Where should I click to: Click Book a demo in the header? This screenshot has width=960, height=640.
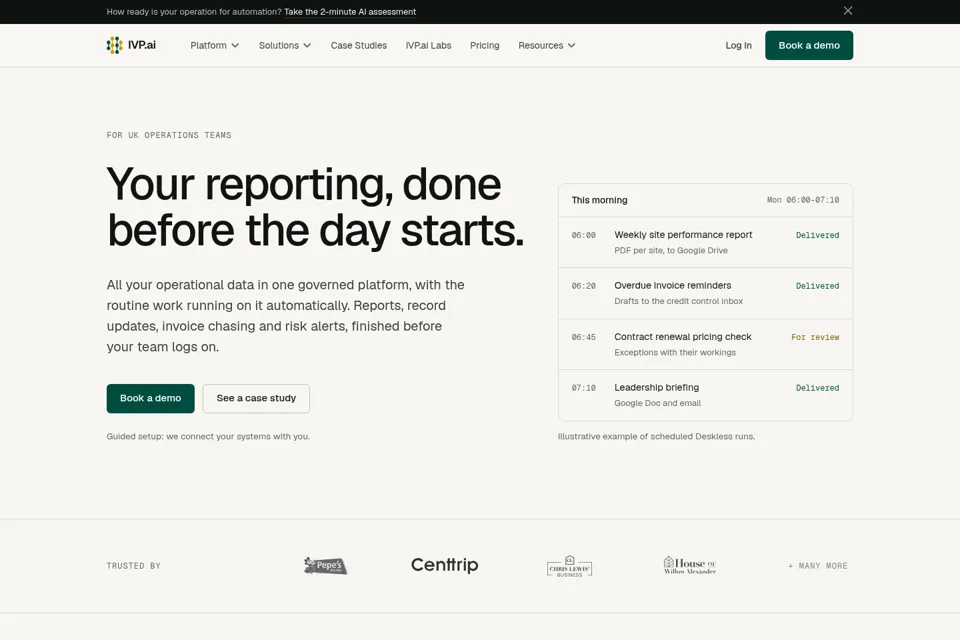coord(809,45)
